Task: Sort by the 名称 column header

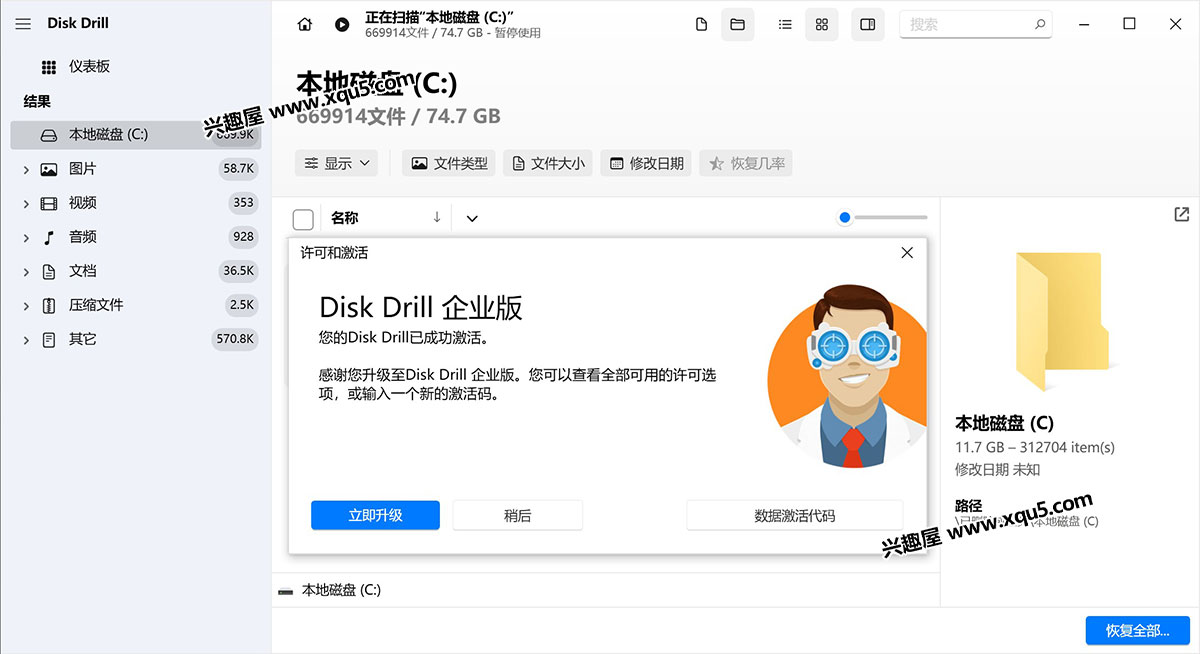Action: coord(345,218)
